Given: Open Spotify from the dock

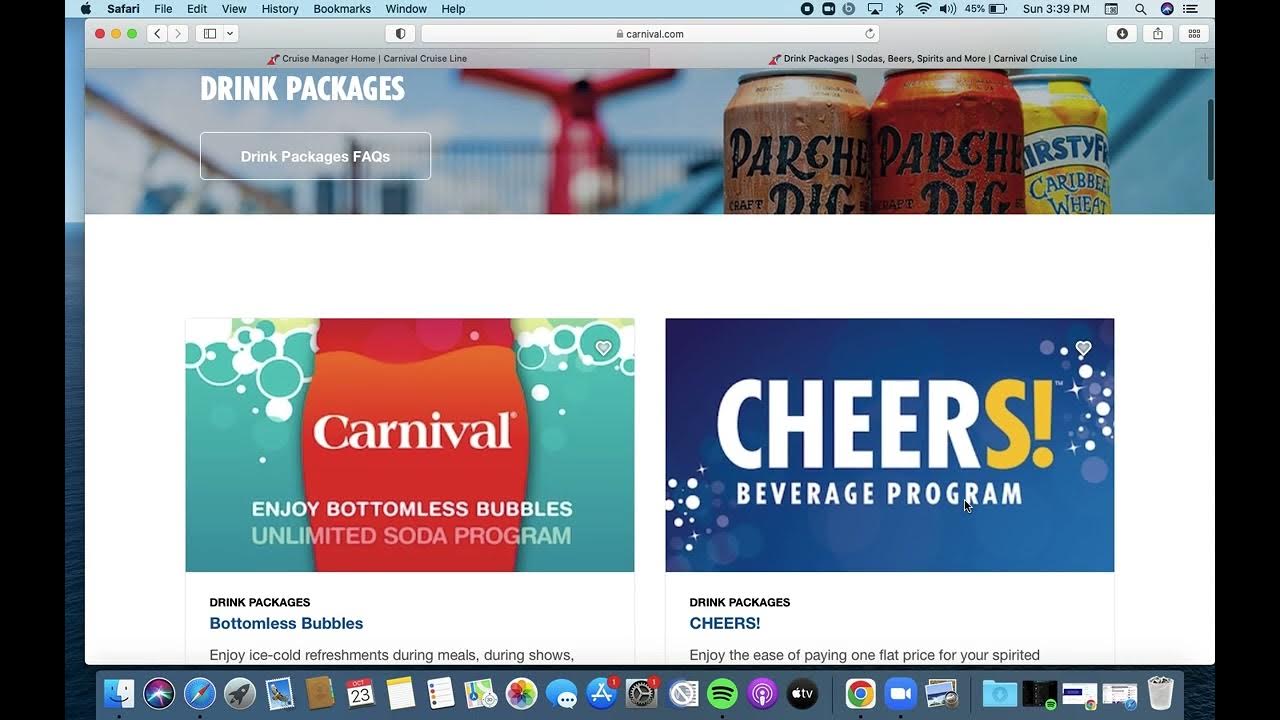Looking at the screenshot, I should point(722,693).
